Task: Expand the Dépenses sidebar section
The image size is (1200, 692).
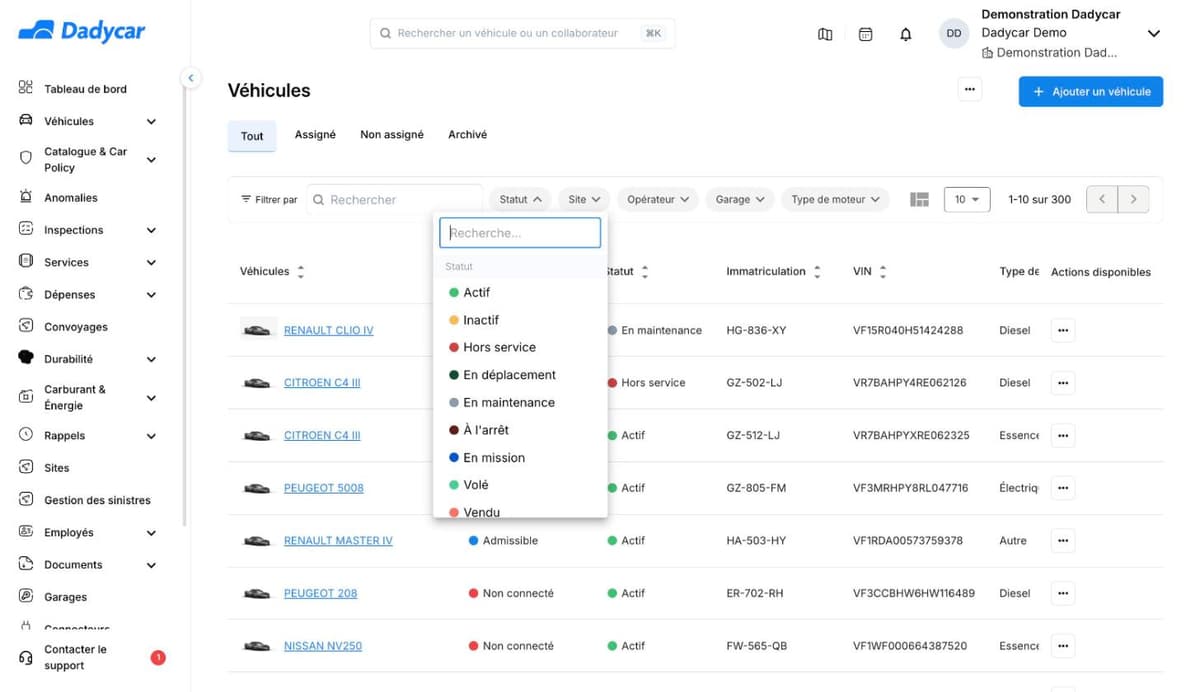Action: tap(151, 295)
